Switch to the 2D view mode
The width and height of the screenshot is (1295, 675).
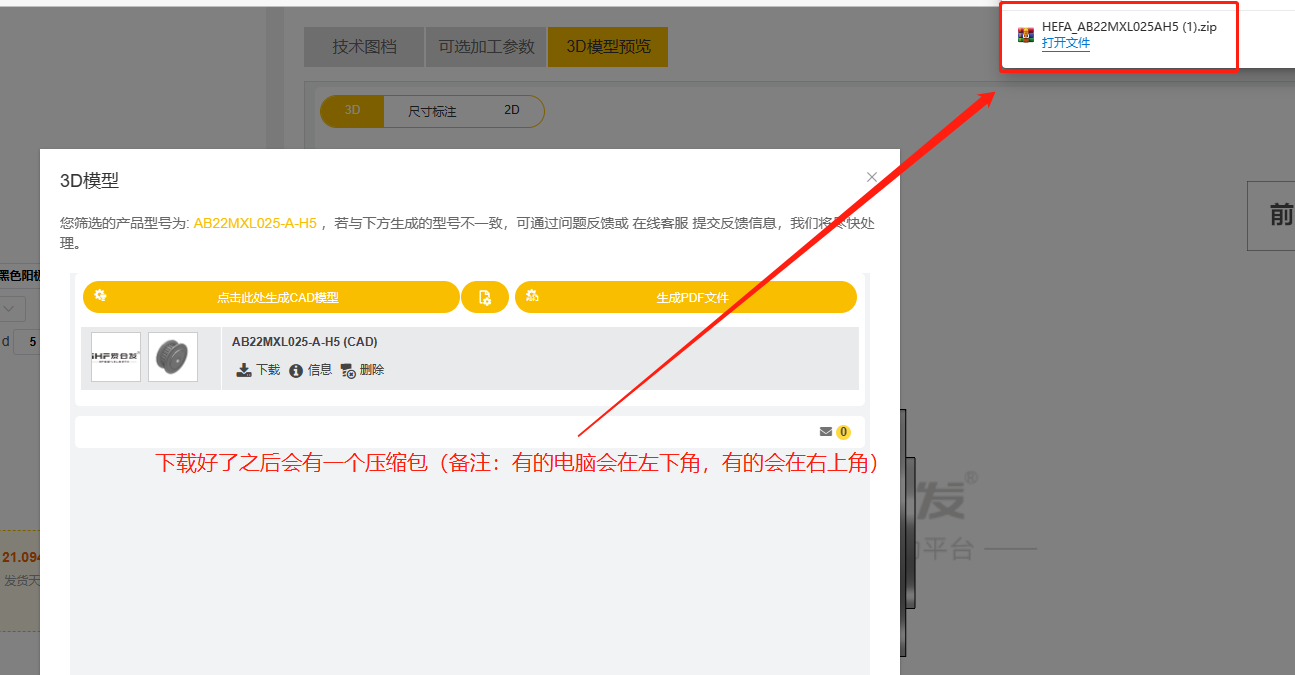pyautogui.click(x=510, y=110)
